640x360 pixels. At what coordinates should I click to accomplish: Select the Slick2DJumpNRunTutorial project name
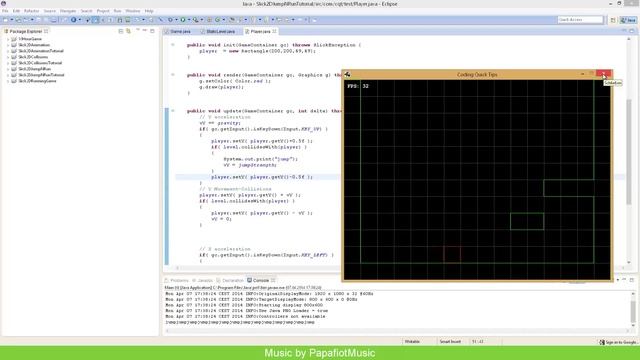pyautogui.click(x=41, y=75)
